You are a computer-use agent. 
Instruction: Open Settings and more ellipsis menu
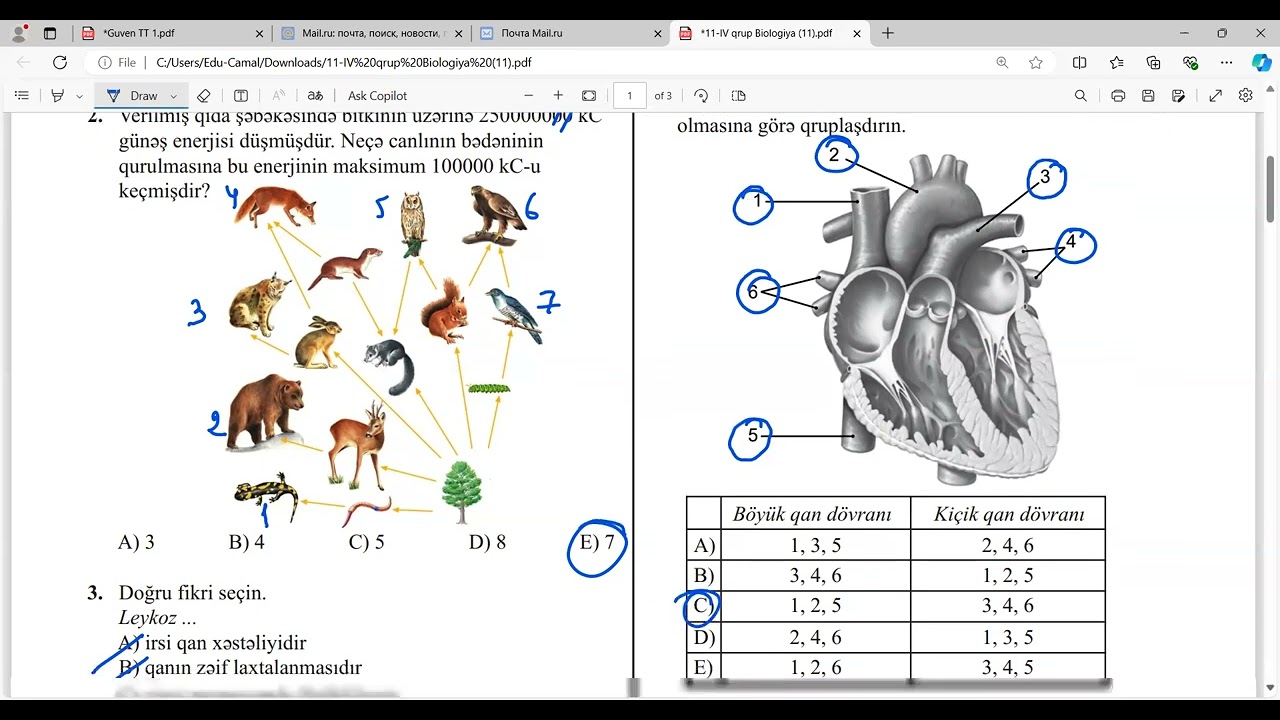point(1226,62)
